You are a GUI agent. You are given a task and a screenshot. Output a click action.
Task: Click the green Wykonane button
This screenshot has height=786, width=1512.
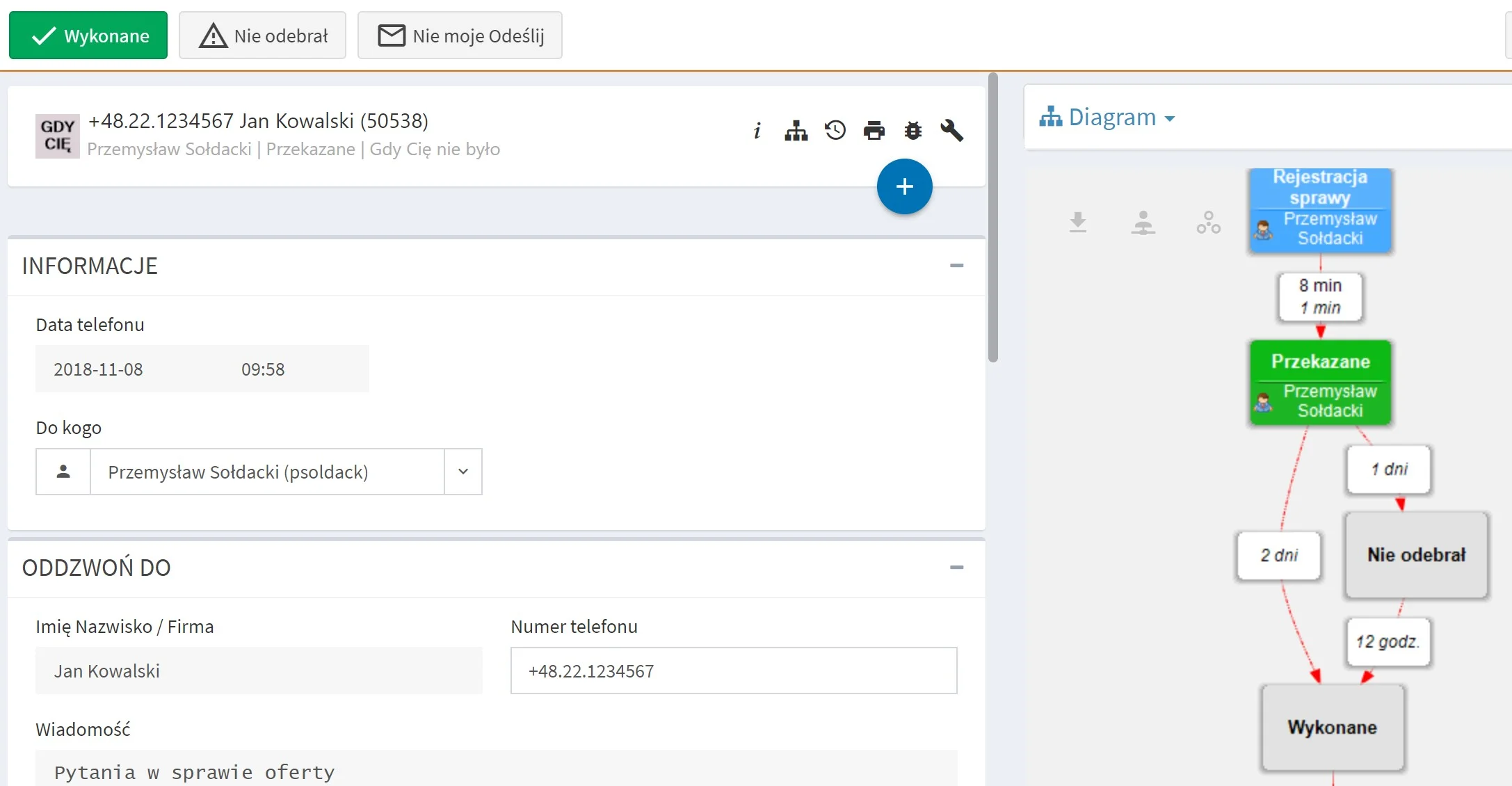click(88, 35)
